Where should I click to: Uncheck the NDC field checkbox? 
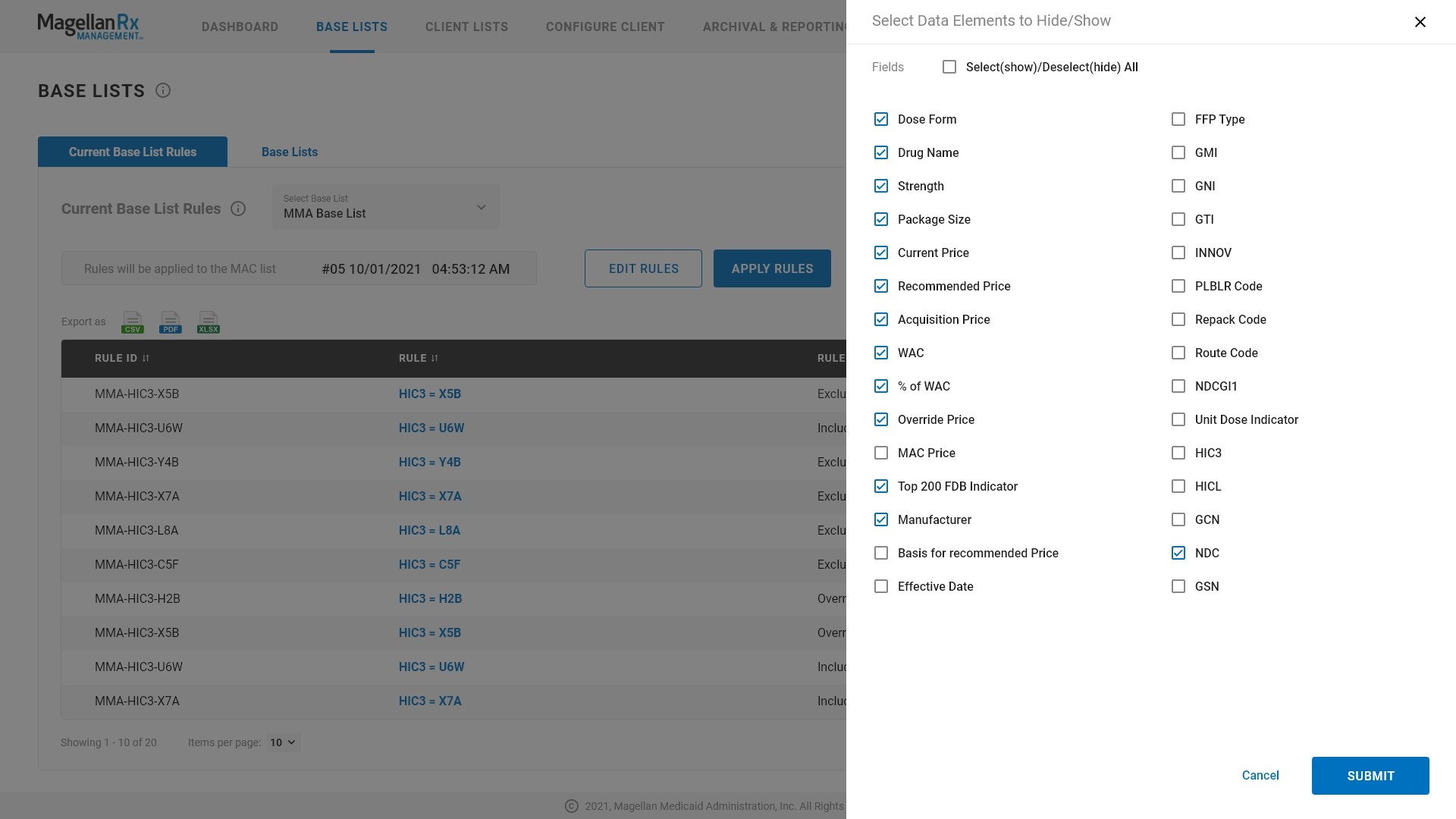click(1178, 553)
